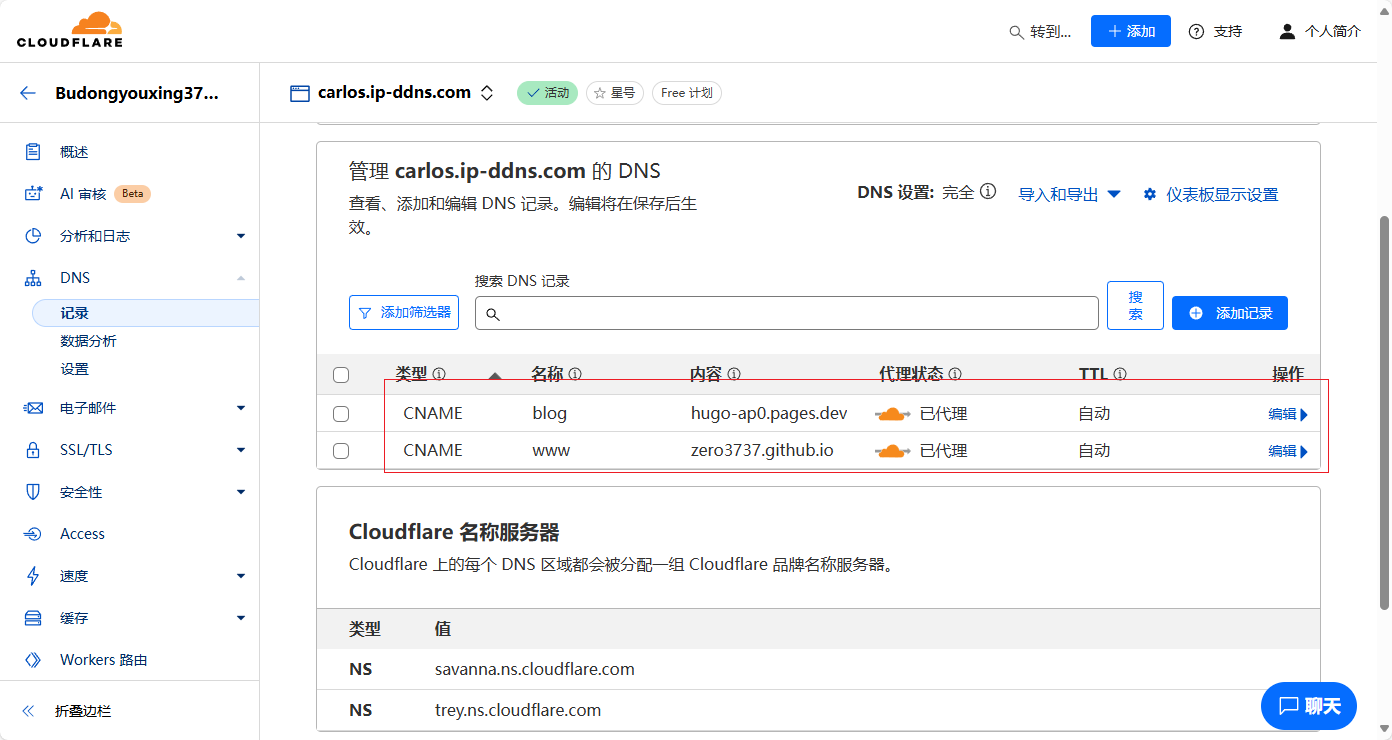The height and width of the screenshot is (740, 1392).
Task: Select 设置 under DNS
Action: [74, 369]
